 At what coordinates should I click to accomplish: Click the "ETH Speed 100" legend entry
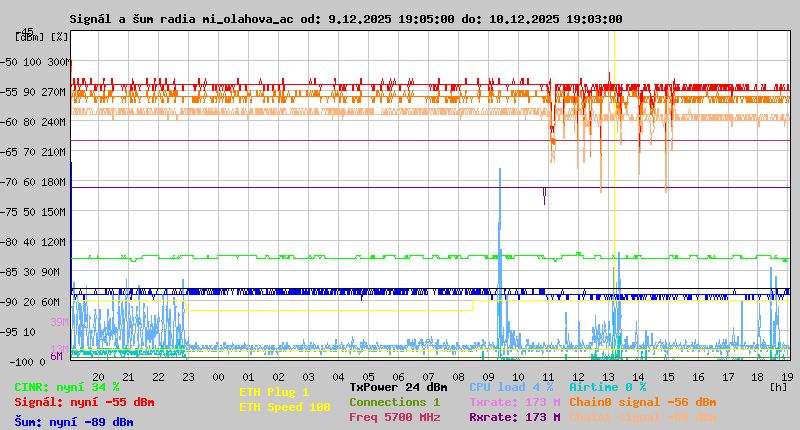(x=285, y=408)
